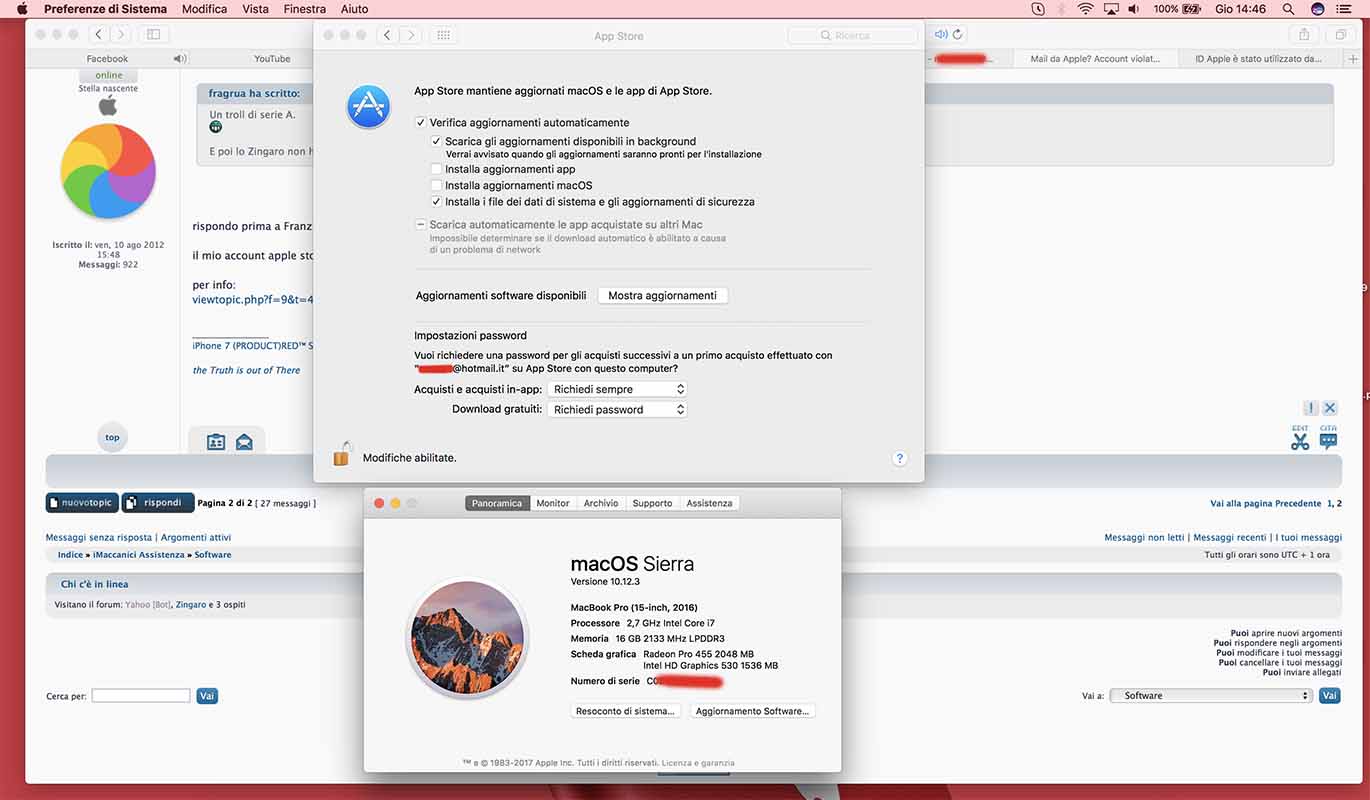The width and height of the screenshot is (1370, 800).
Task: Click the EDIT scissors icon
Action: pos(1300,438)
